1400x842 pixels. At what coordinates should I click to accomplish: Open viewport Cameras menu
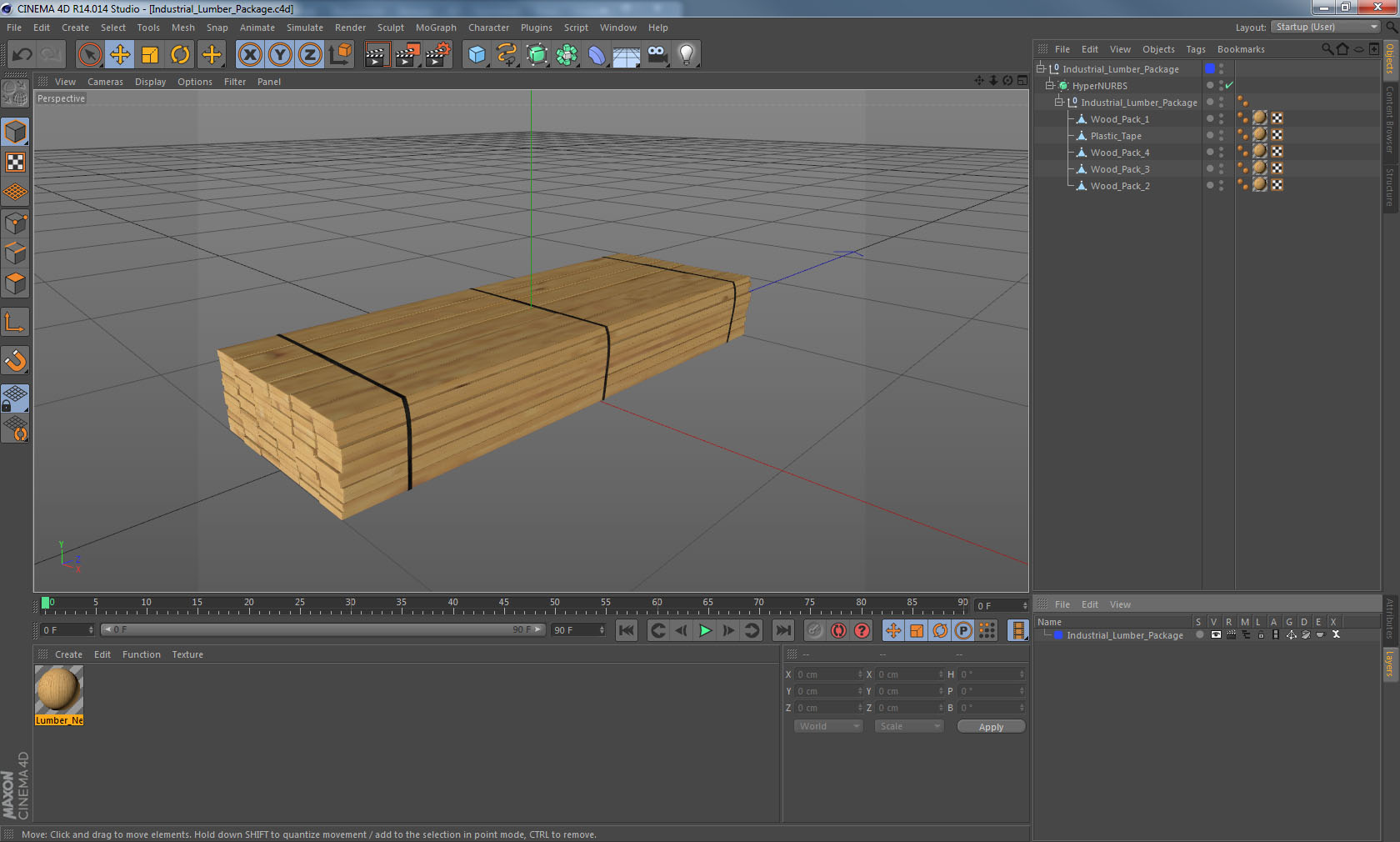(105, 82)
